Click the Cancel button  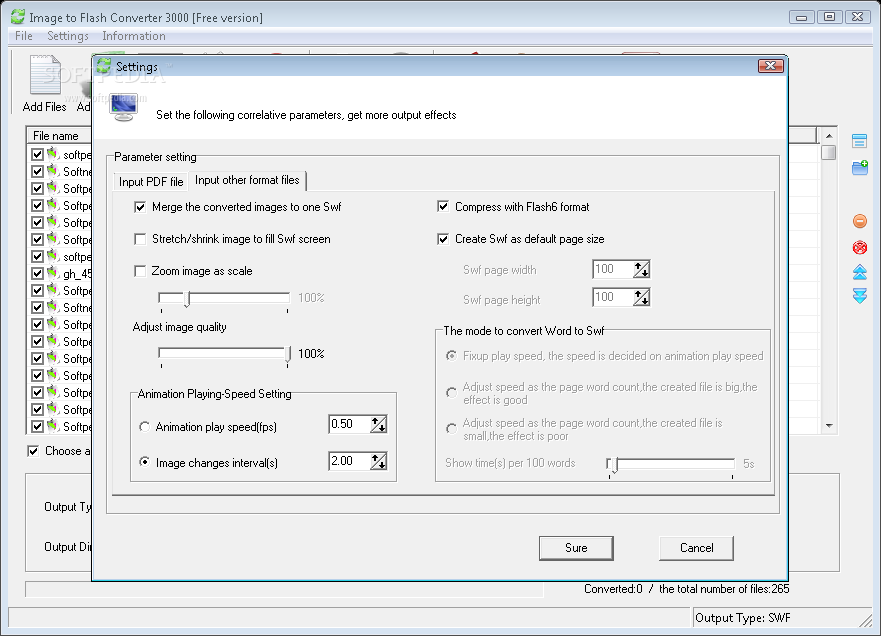[696, 548]
